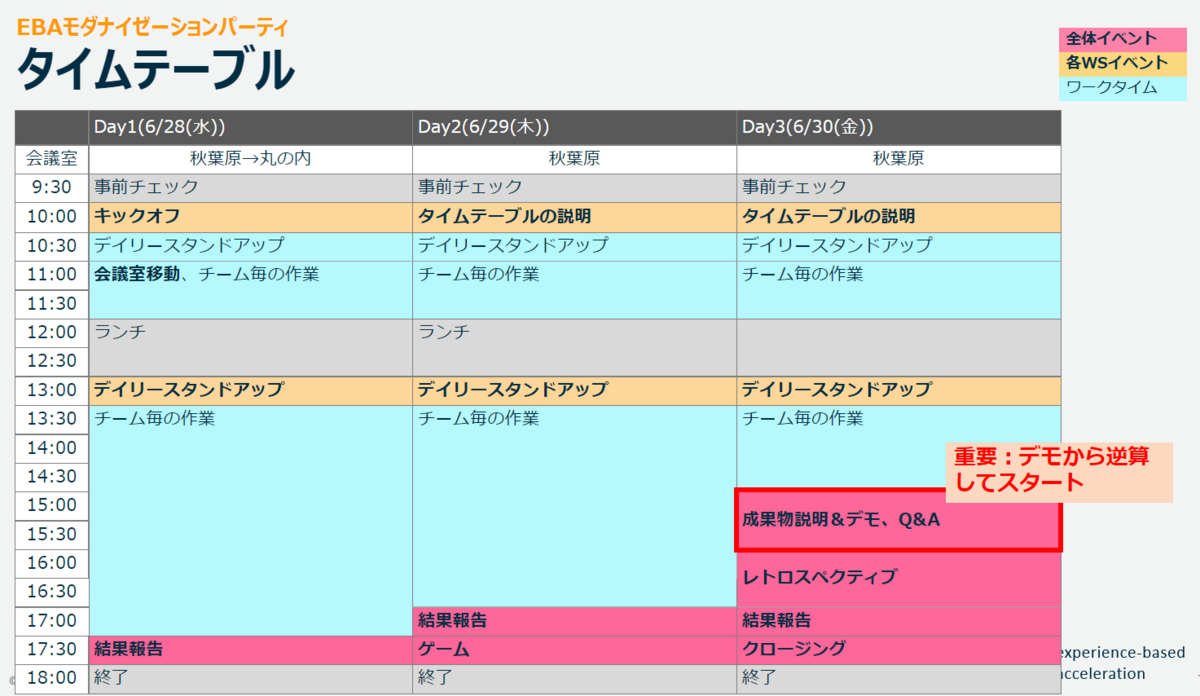Click the Day1 '終了' cell
The width and height of the screenshot is (1200, 696).
[x=251, y=678]
